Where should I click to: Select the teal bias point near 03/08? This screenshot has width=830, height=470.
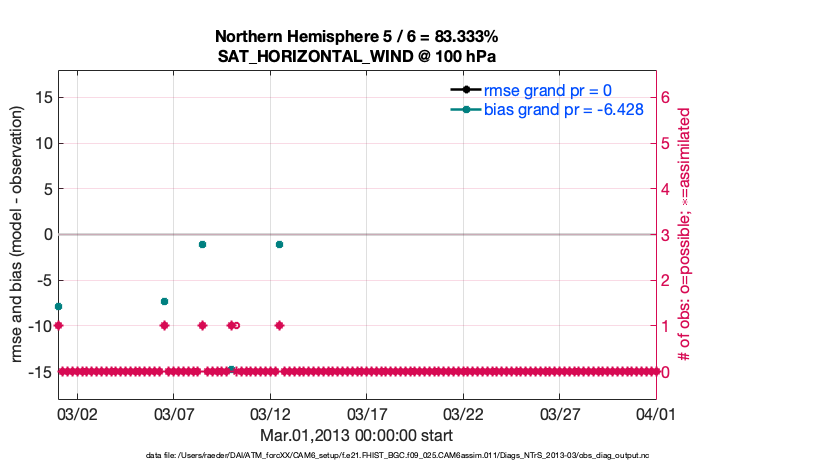click(202, 244)
